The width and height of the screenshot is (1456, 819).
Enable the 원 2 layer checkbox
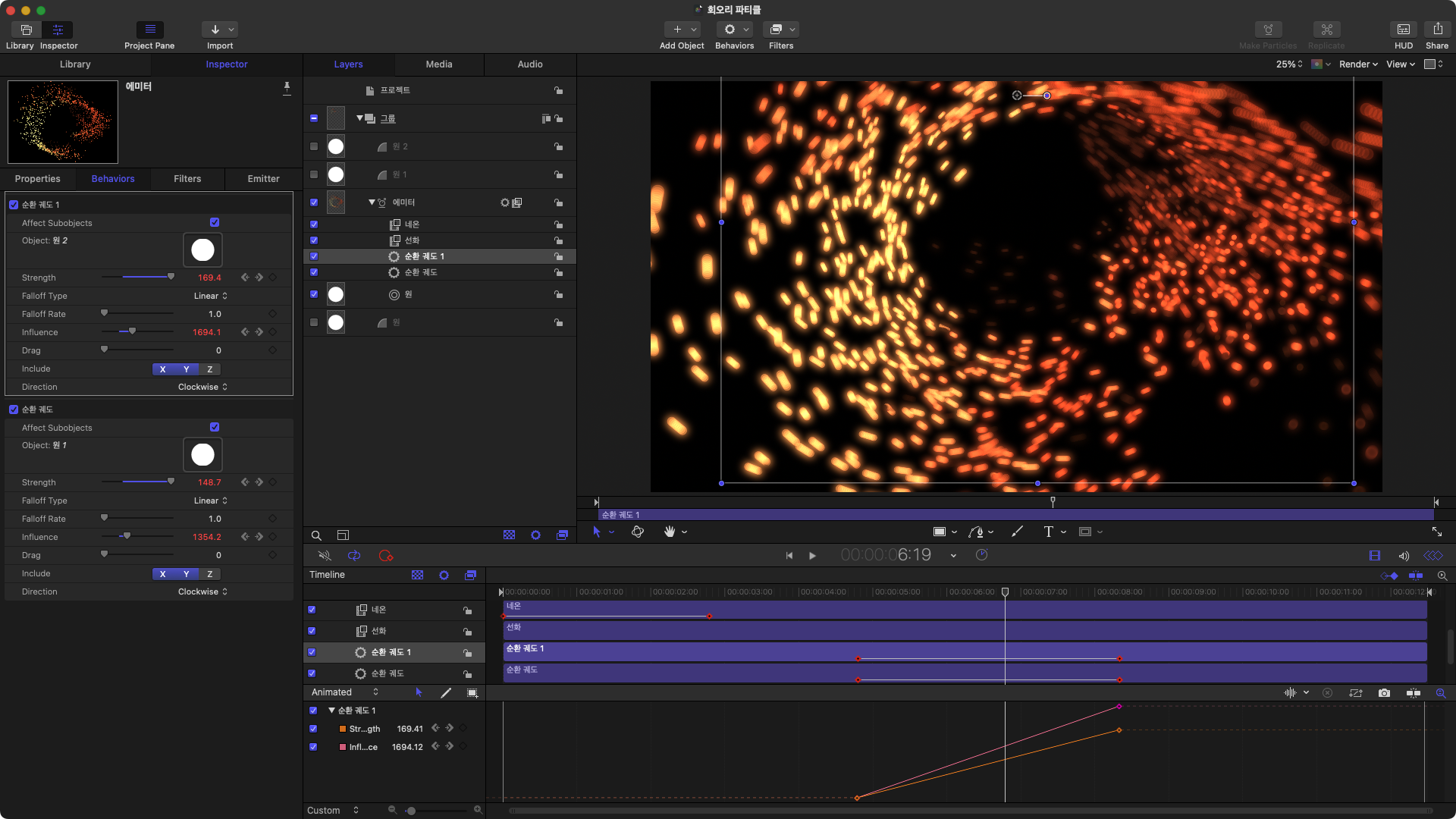click(x=314, y=146)
